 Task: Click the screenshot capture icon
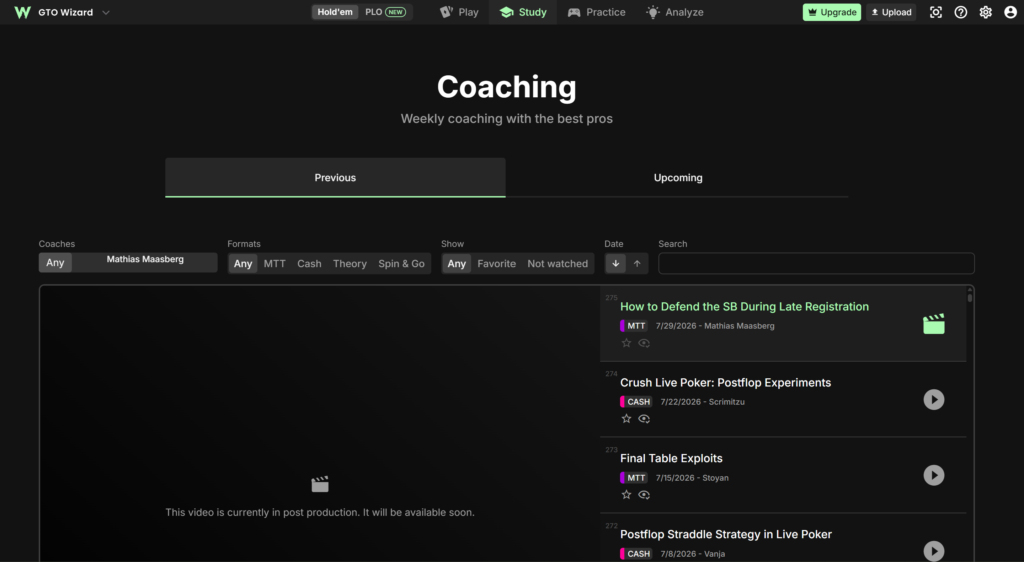pyautogui.click(x=936, y=12)
